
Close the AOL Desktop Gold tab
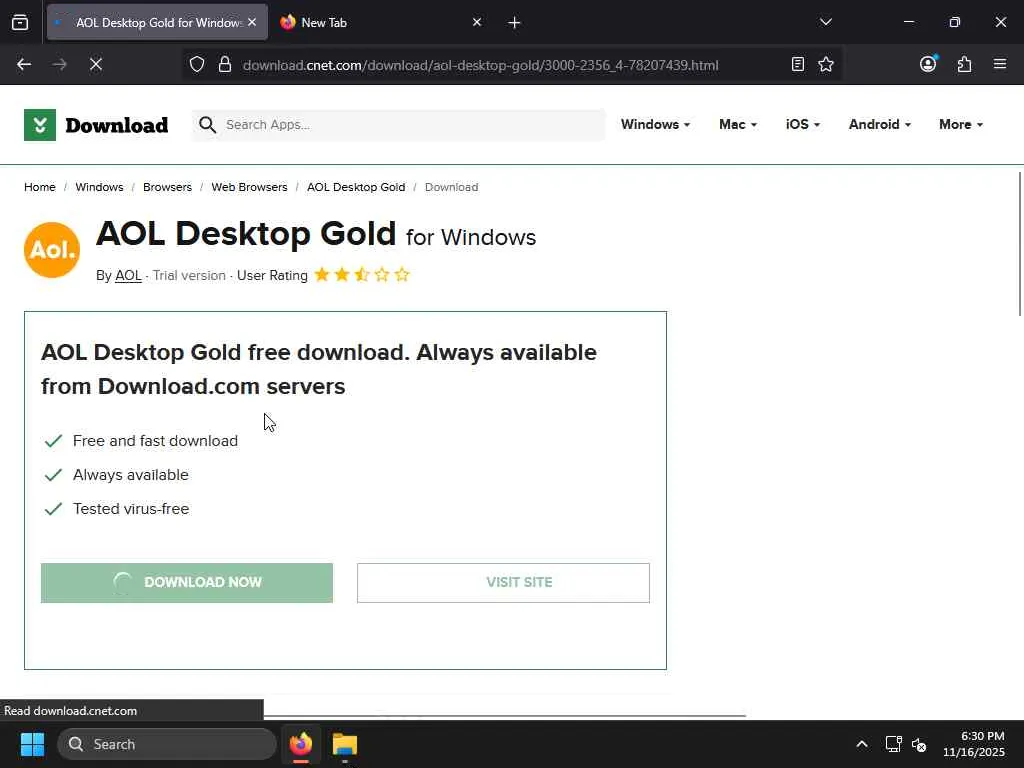tap(252, 22)
